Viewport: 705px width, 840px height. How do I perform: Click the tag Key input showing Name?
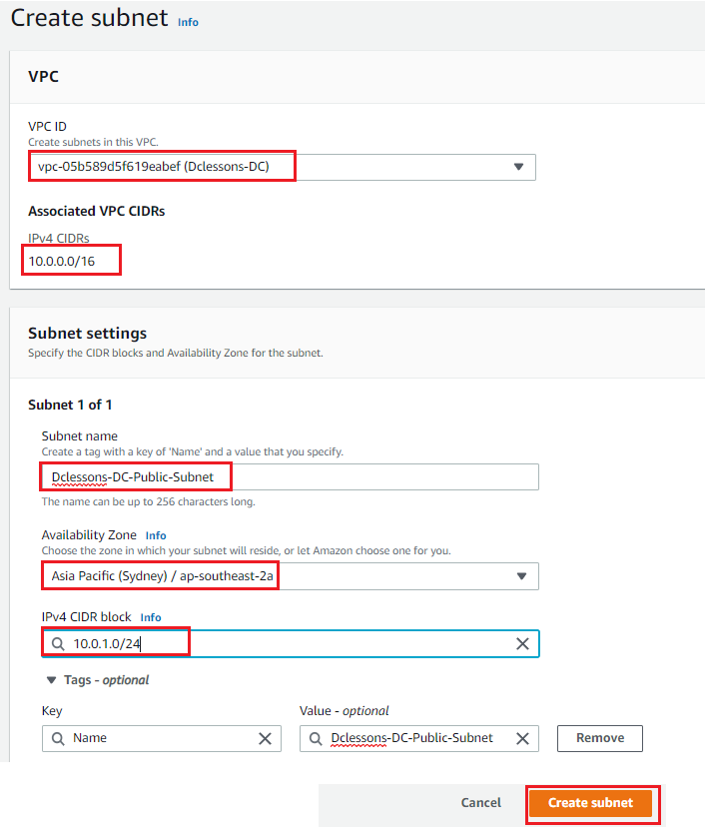click(161, 738)
